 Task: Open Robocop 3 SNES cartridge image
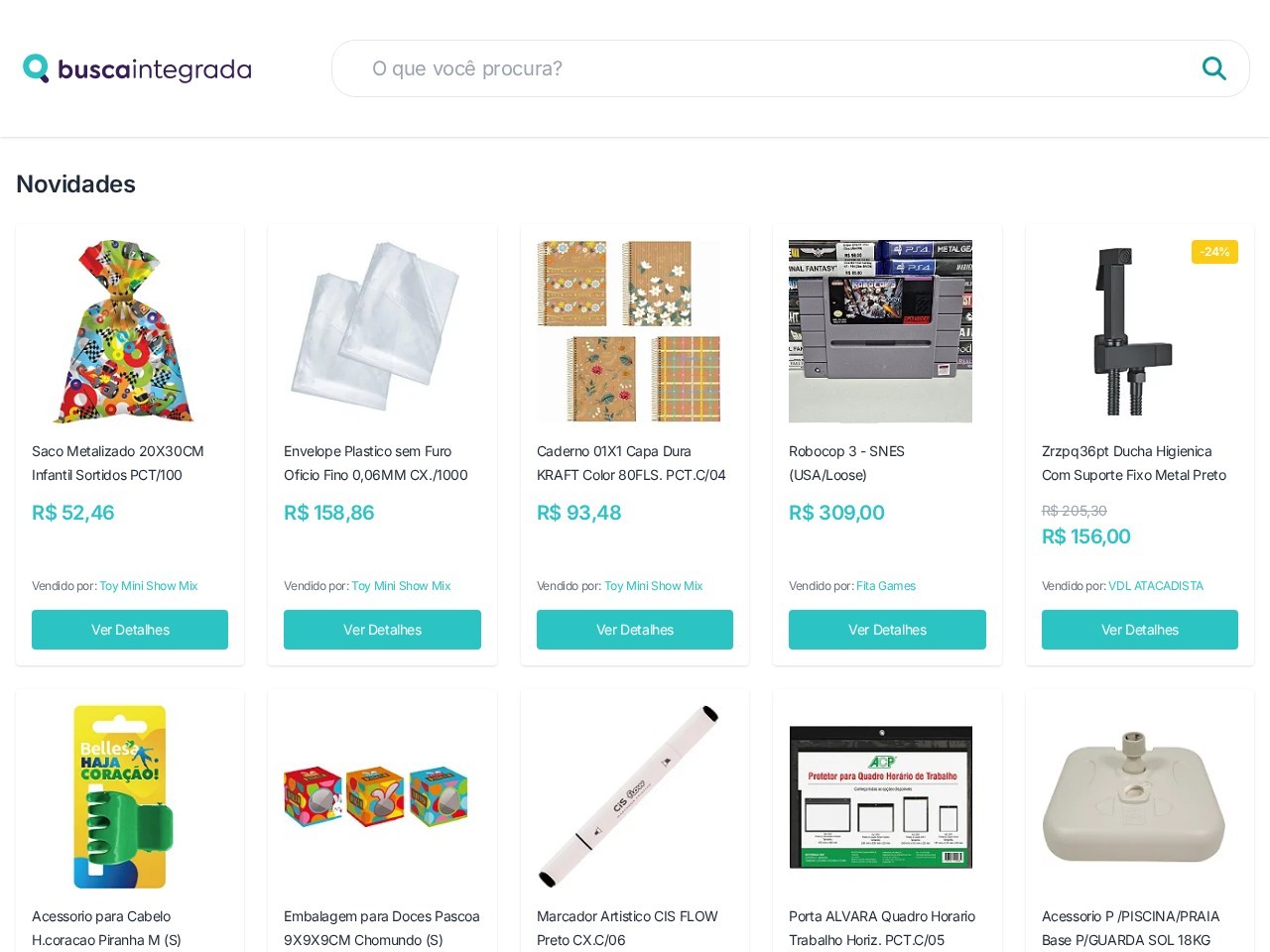[880, 331]
